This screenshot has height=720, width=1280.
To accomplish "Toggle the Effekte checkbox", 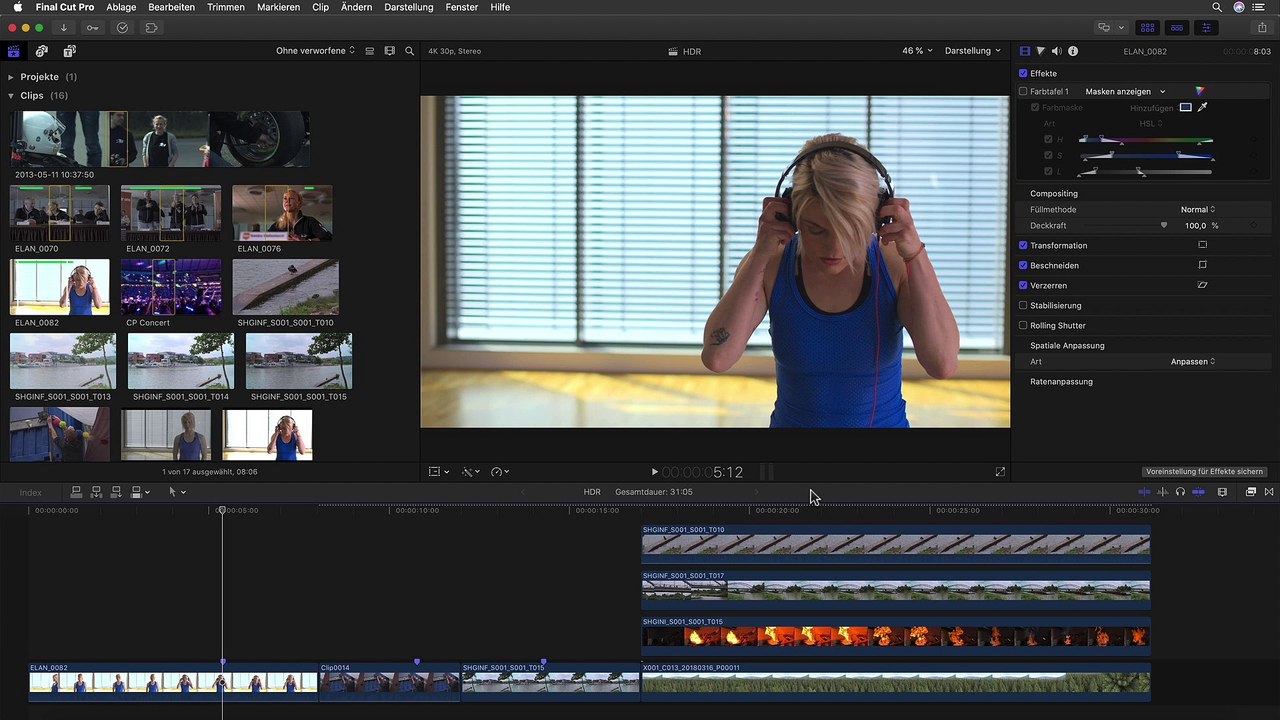I will [1023, 73].
